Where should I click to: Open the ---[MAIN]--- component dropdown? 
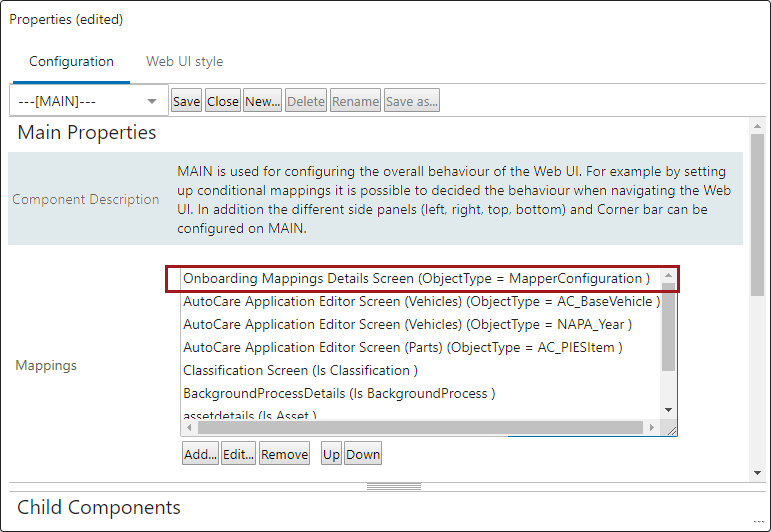(x=88, y=101)
